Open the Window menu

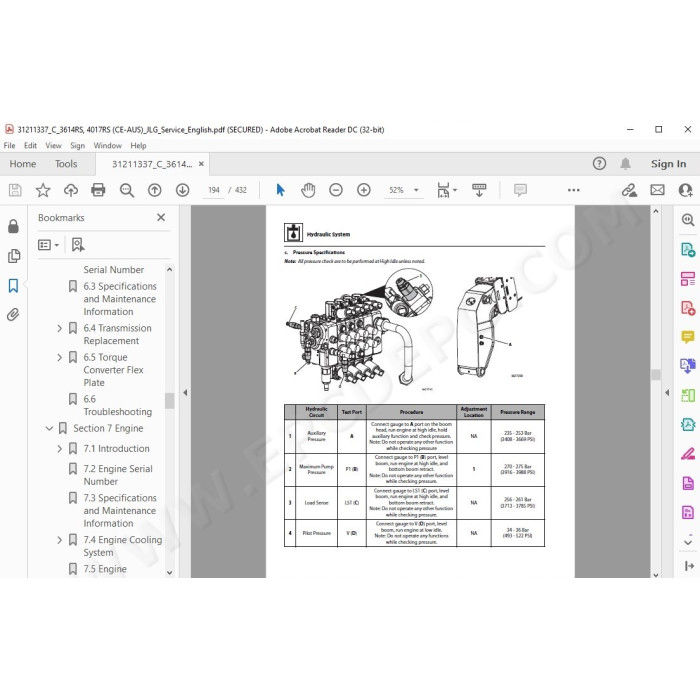tap(108, 146)
